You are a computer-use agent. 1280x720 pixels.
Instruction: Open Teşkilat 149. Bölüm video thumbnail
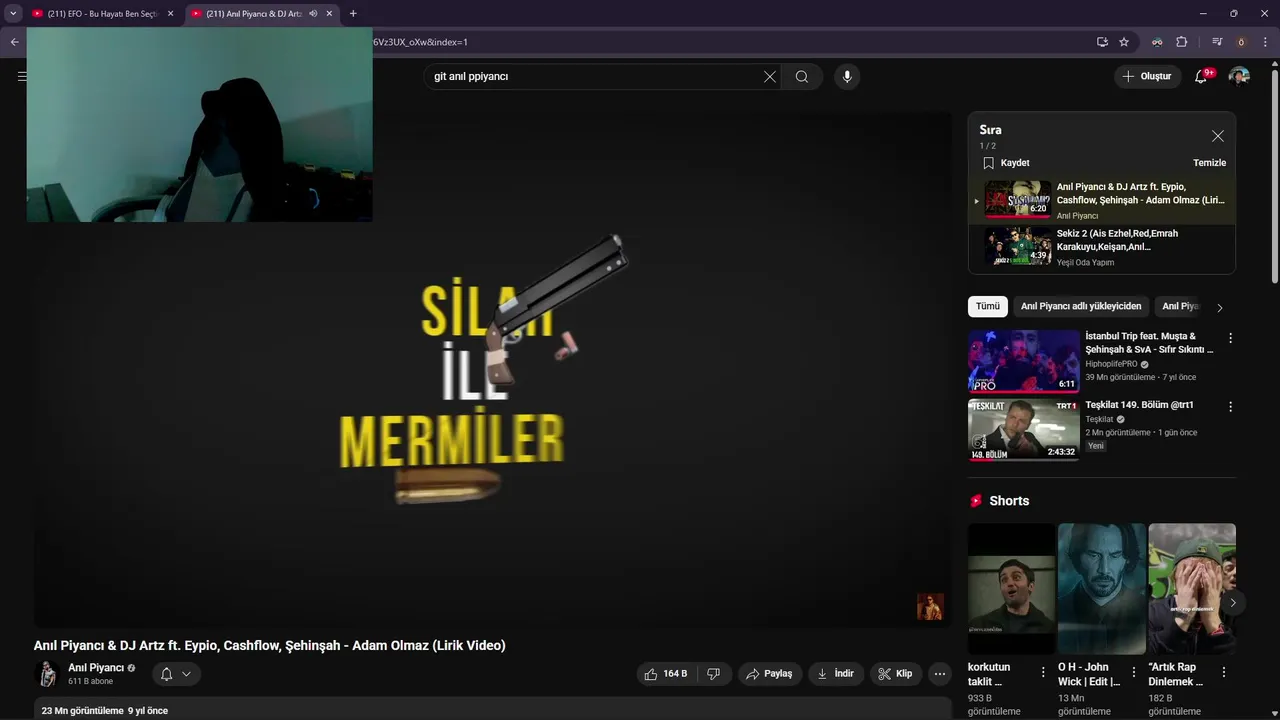click(x=1024, y=430)
